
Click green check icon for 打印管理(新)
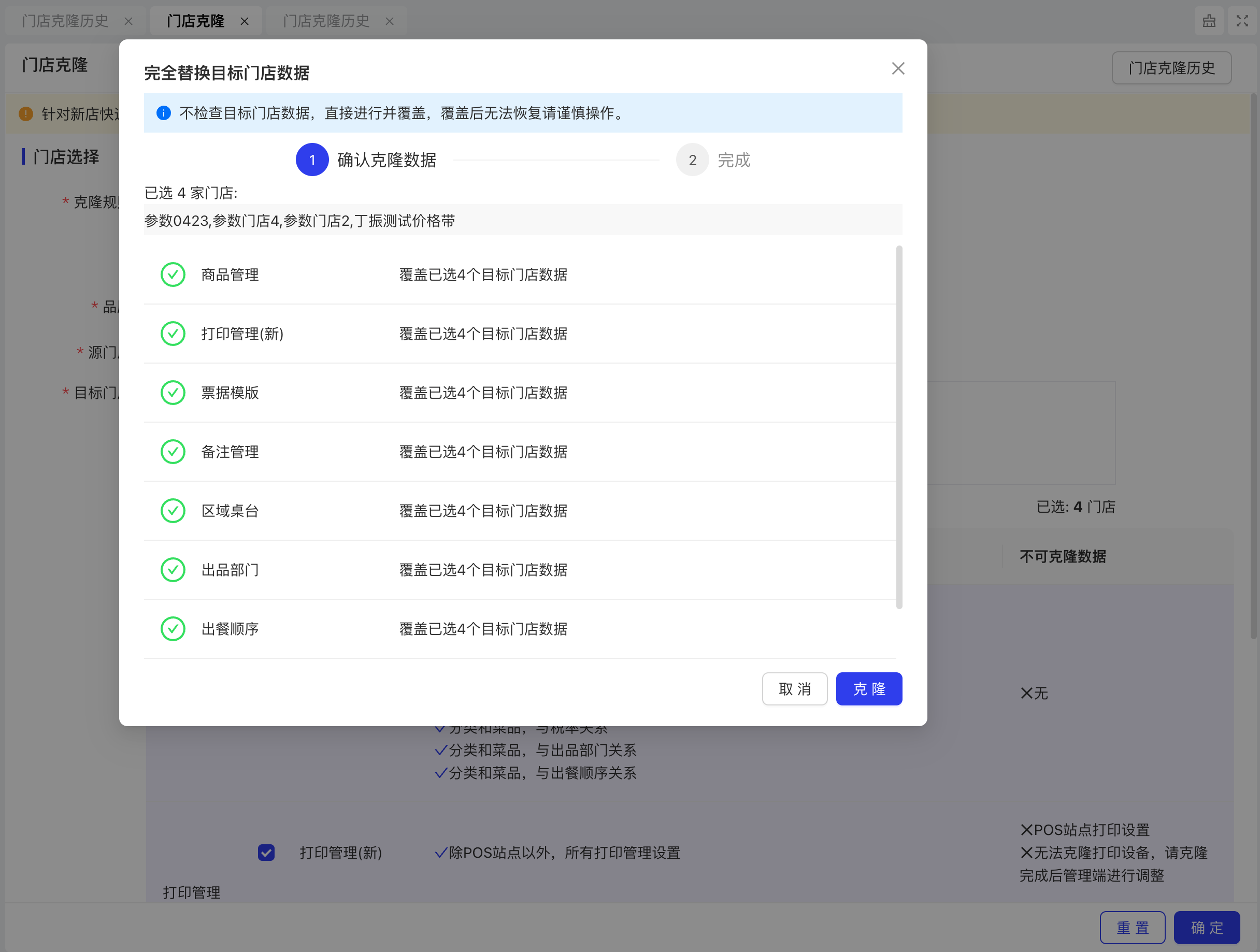[173, 334]
